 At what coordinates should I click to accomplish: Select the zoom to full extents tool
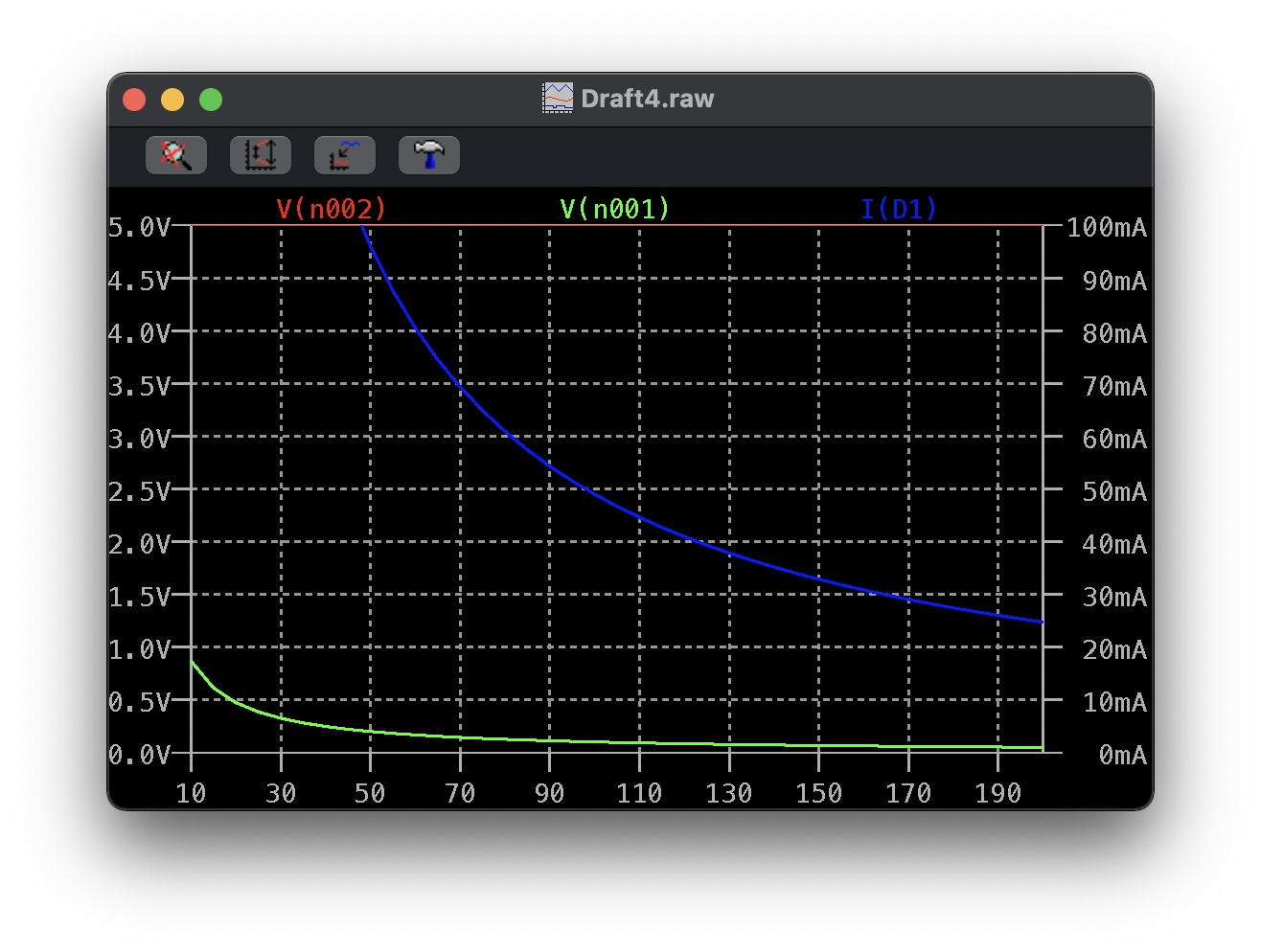coord(344,154)
